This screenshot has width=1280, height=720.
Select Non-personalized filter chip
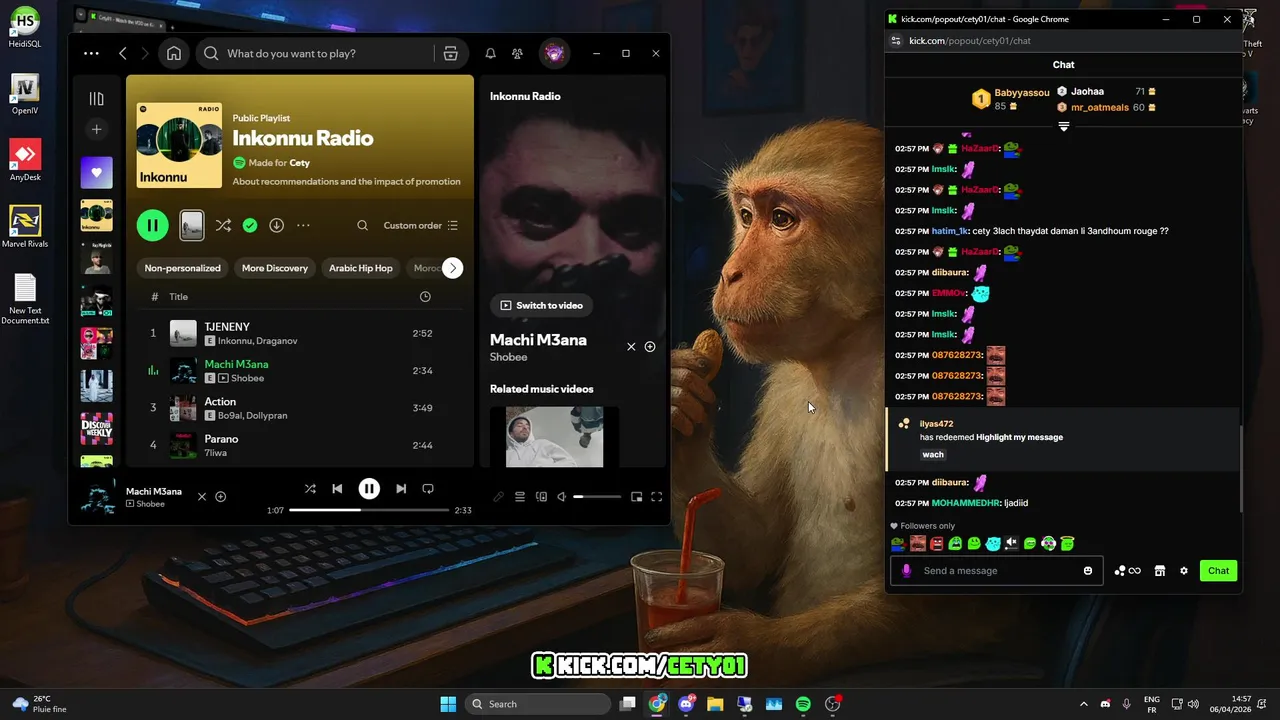(182, 268)
